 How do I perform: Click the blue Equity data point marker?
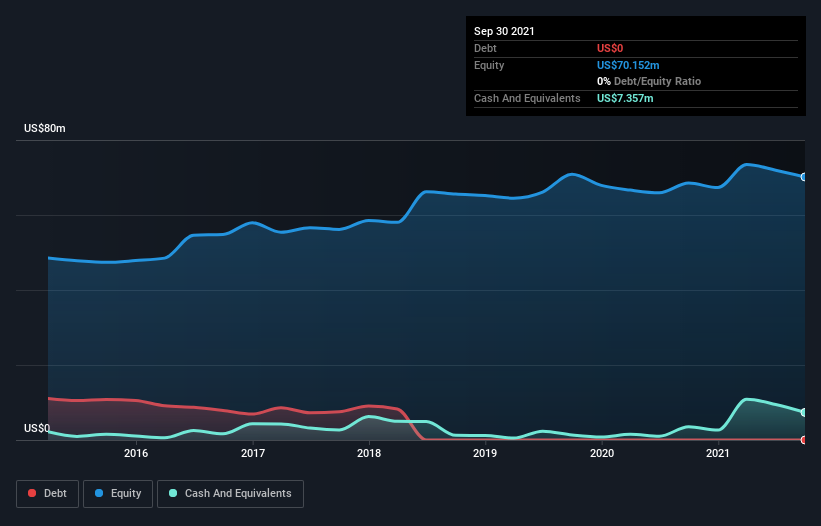pos(804,177)
